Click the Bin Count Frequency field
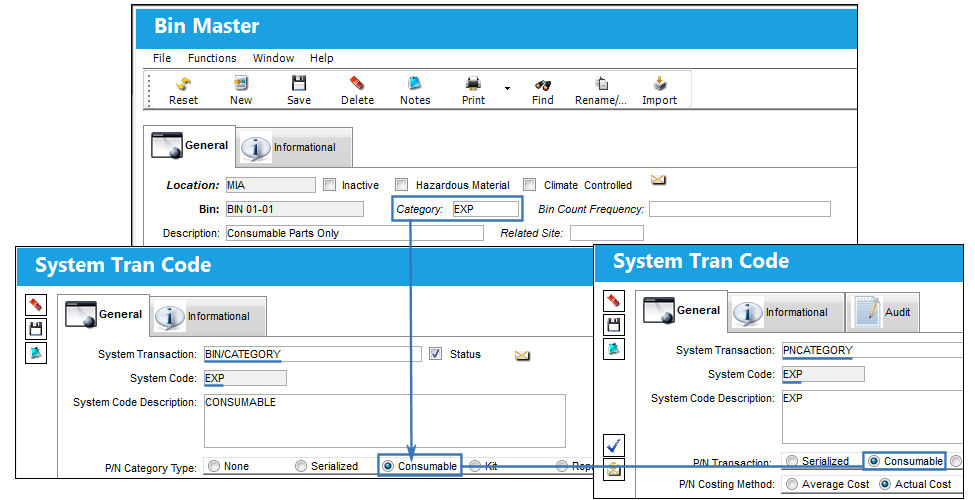Image resolution: width=975 pixels, height=500 pixels. pos(740,209)
